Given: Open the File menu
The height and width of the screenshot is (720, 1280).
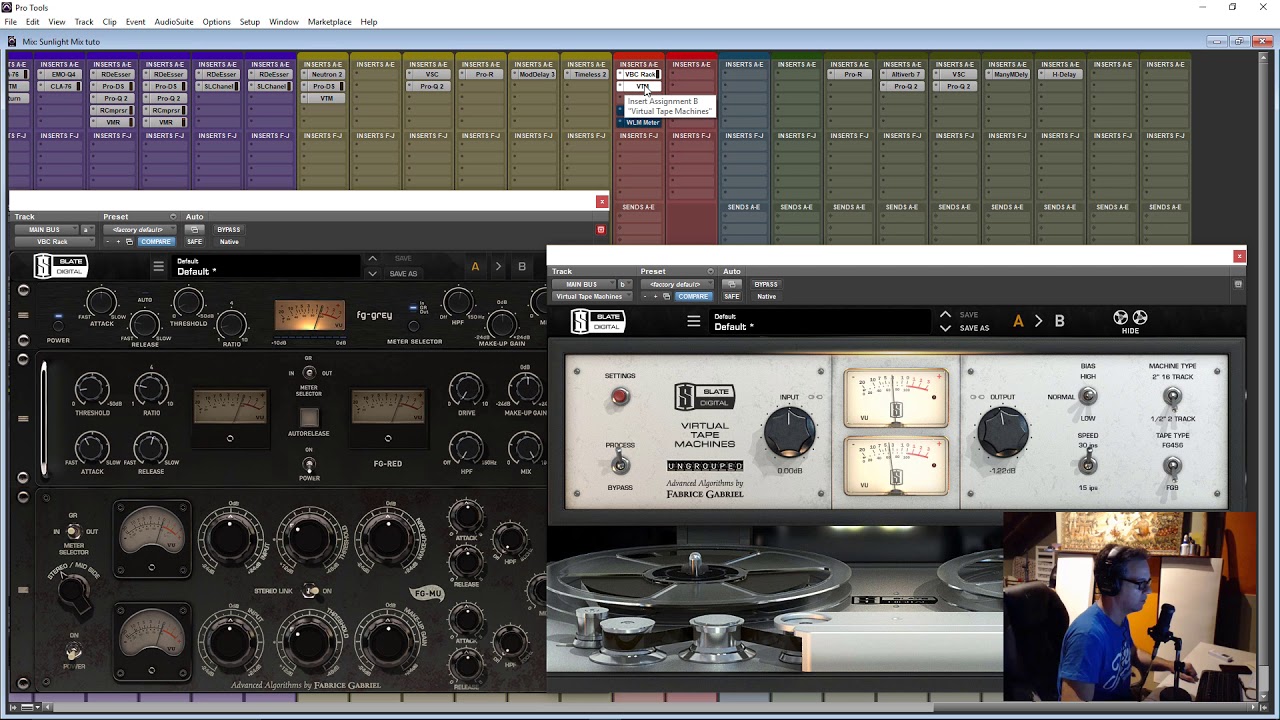Looking at the screenshot, I should pyautogui.click(x=10, y=22).
